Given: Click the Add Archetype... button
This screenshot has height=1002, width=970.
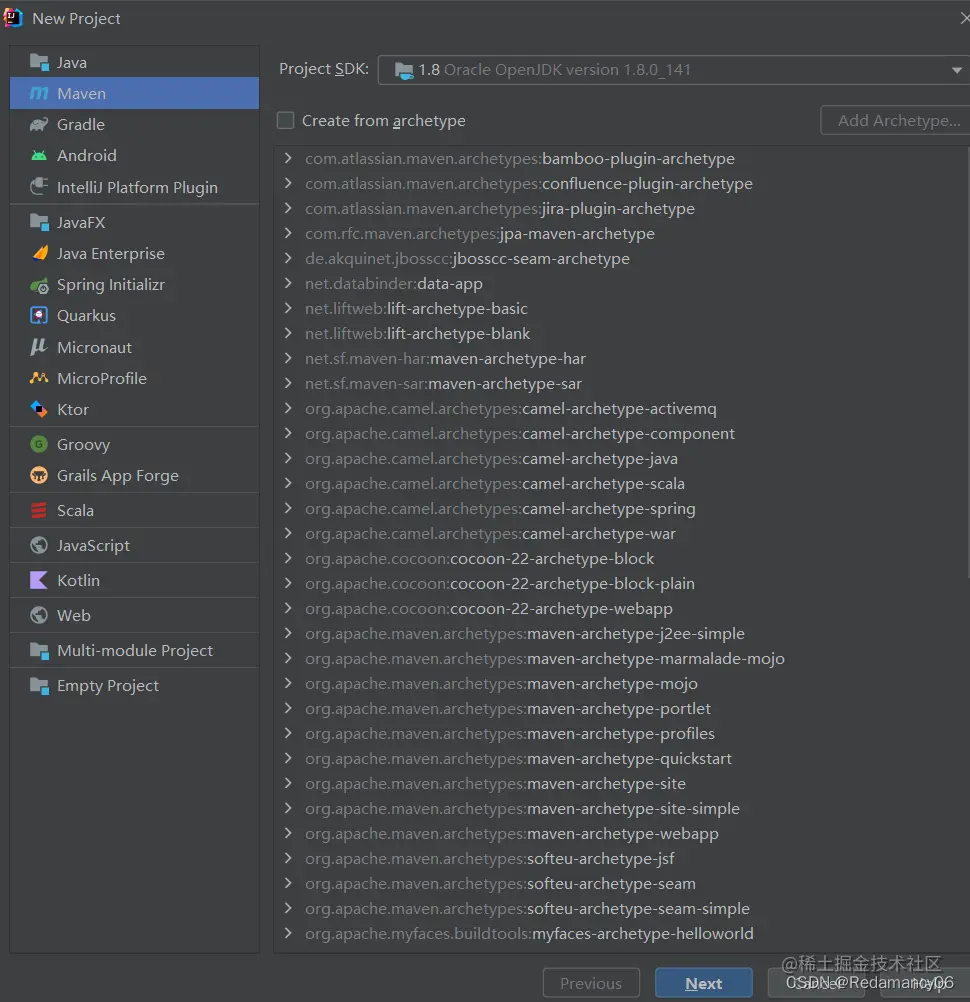Looking at the screenshot, I should tap(896, 120).
